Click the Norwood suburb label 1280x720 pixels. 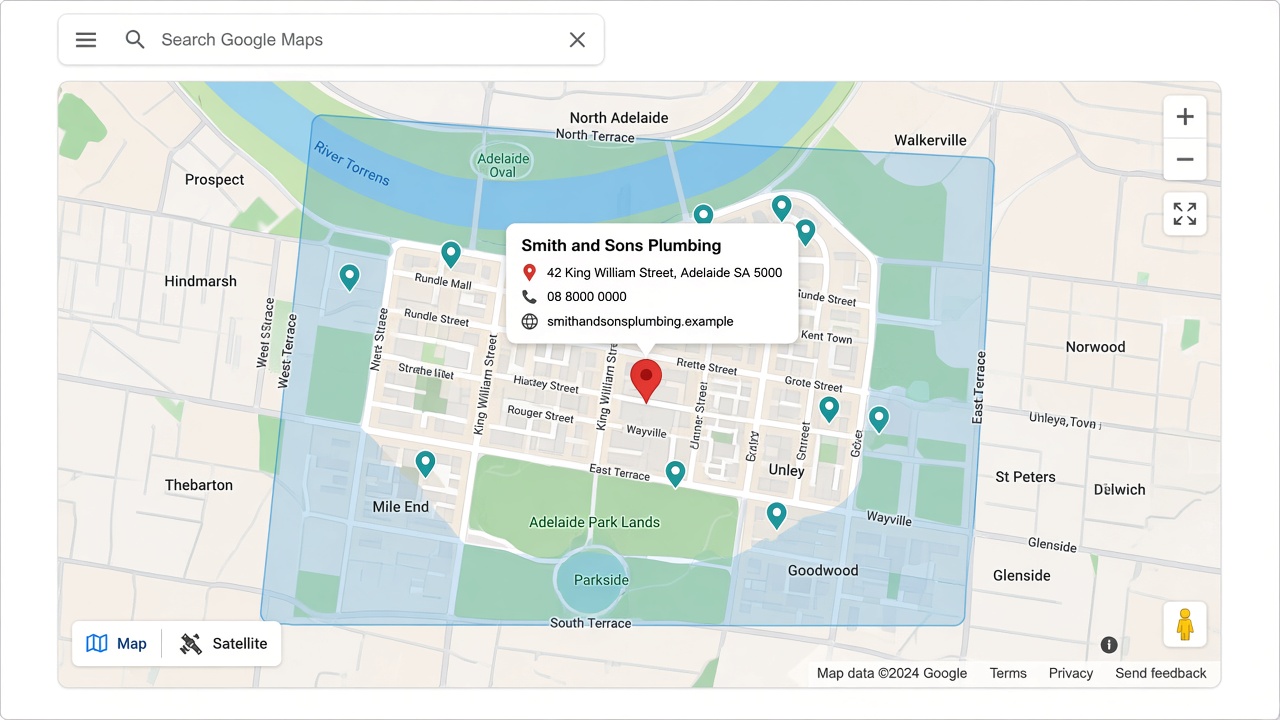tap(1096, 347)
